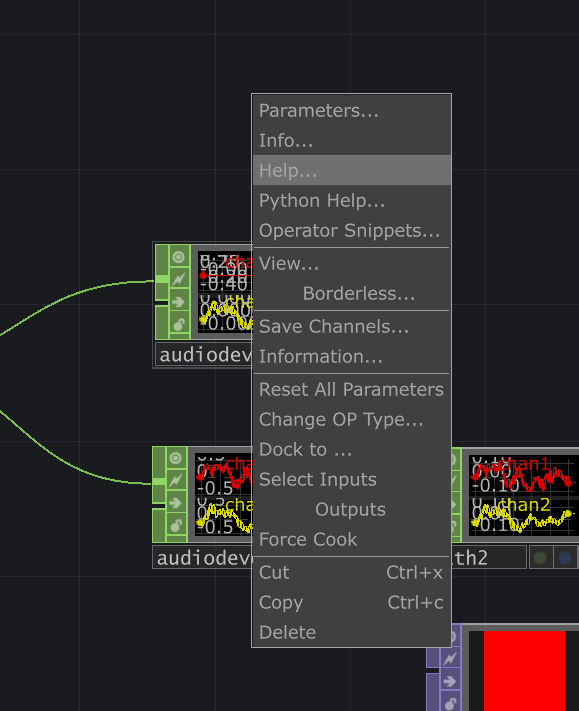Toggle bypass flag on upper audiodevice node
579x711 pixels.
(179, 279)
